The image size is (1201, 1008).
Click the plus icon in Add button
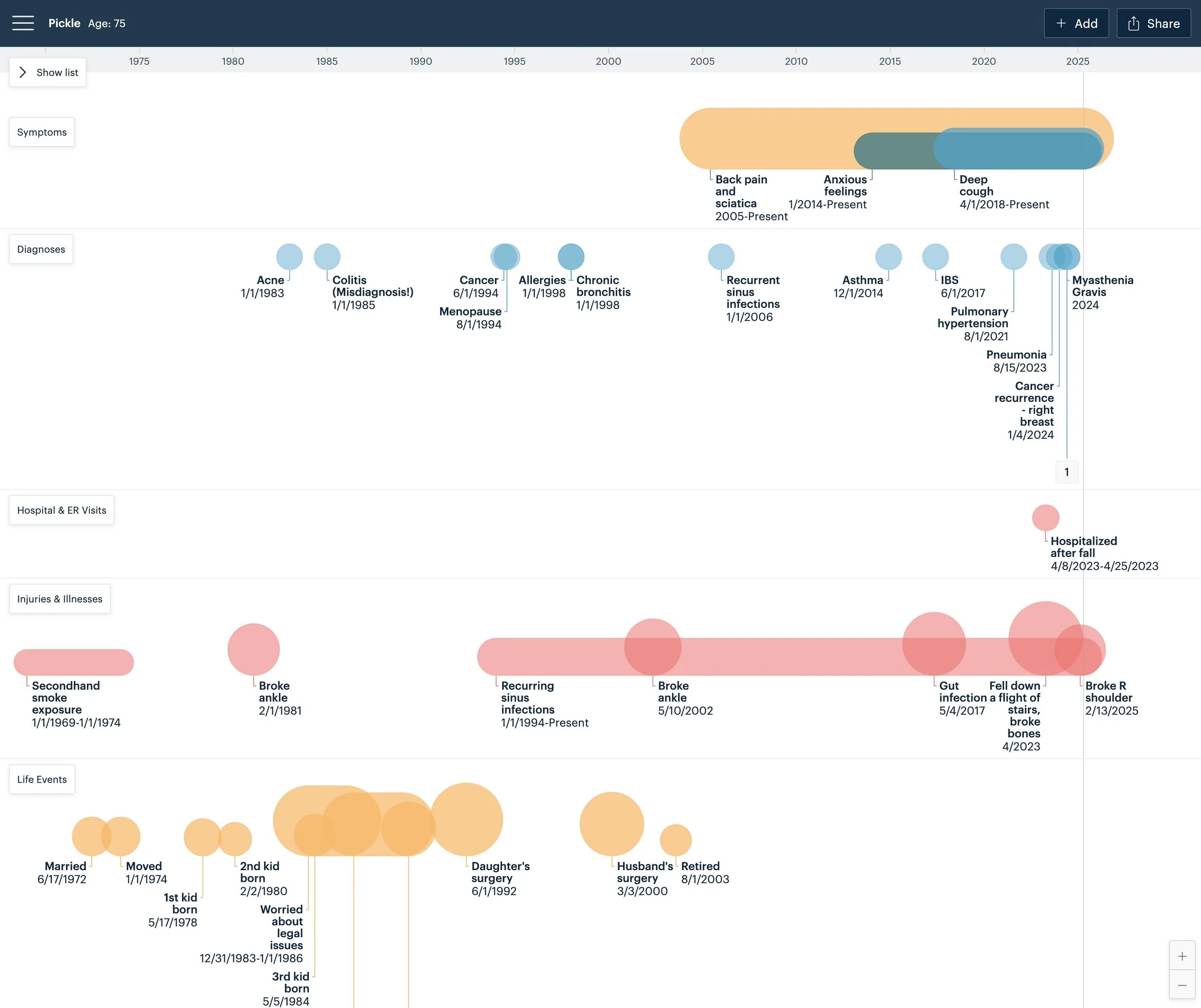[x=1061, y=24]
